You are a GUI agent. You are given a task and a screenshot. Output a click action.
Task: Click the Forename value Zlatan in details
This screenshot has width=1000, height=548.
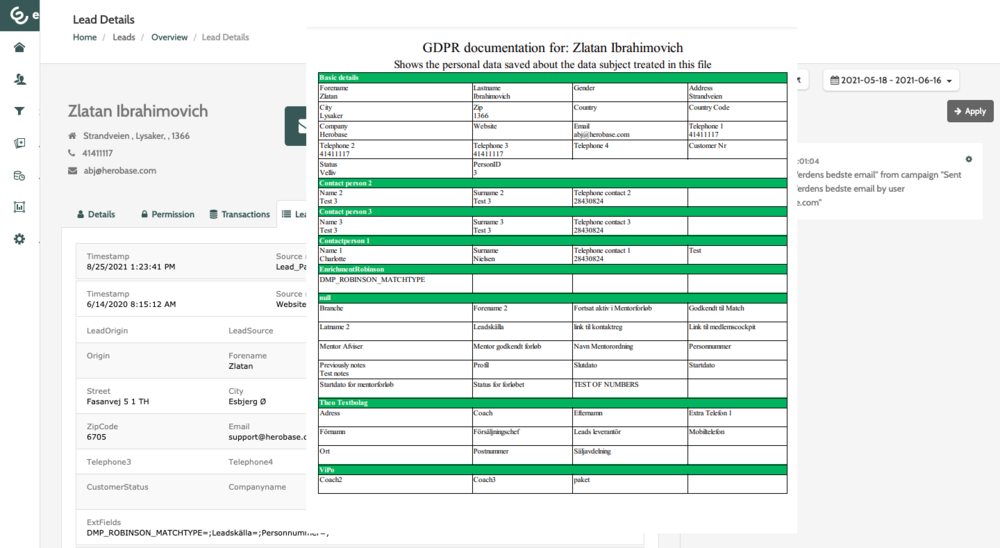(x=240, y=366)
